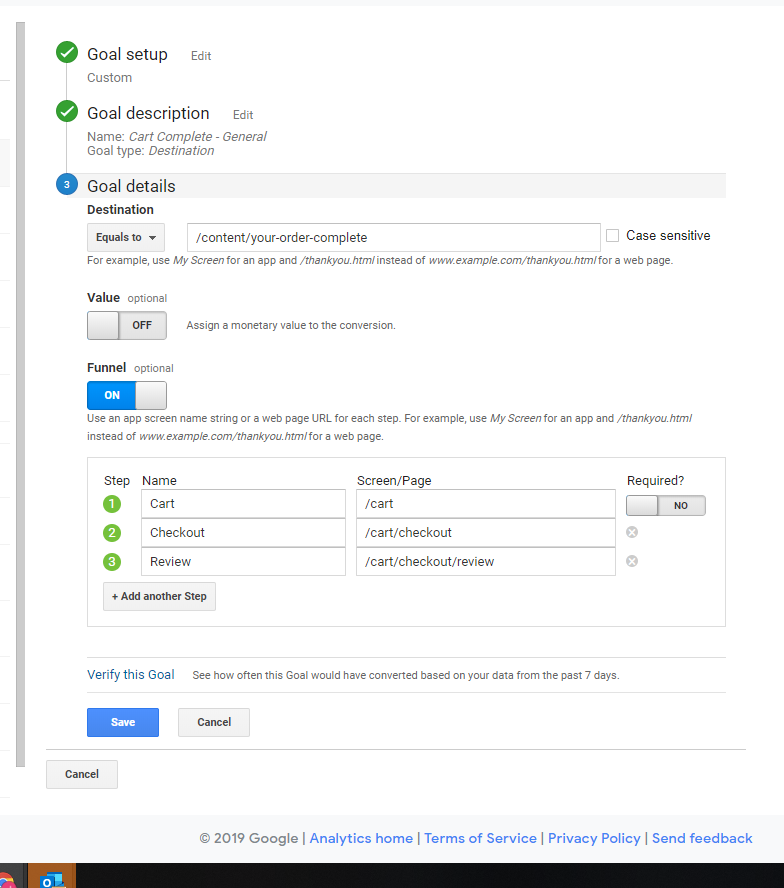Enable the Case sensitive checkbox
This screenshot has height=888, width=784.
tap(613, 236)
